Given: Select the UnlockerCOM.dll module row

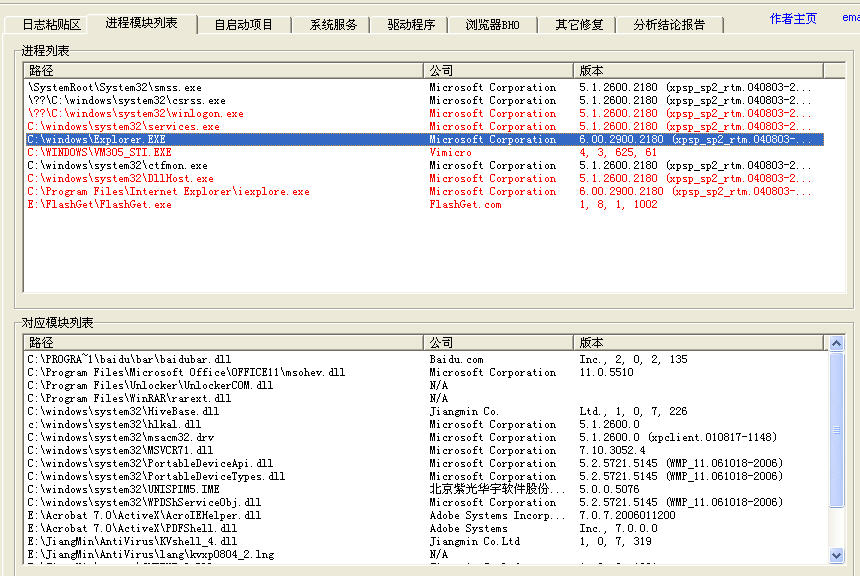Looking at the screenshot, I should (x=425, y=385).
